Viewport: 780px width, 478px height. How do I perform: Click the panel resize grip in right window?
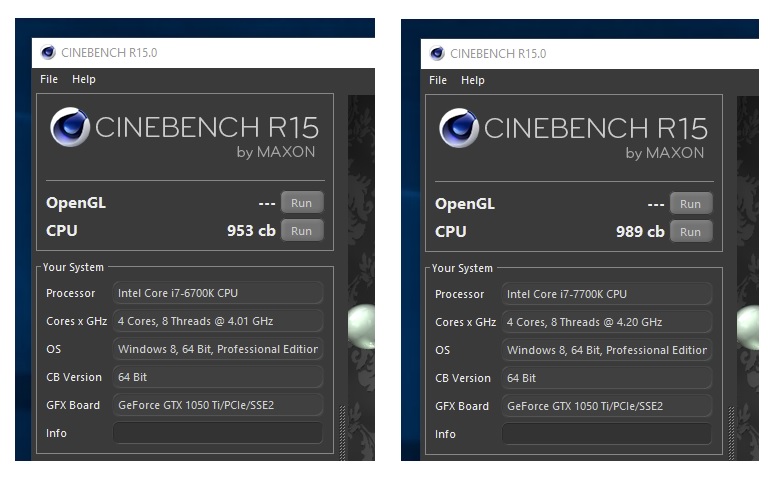731,434
